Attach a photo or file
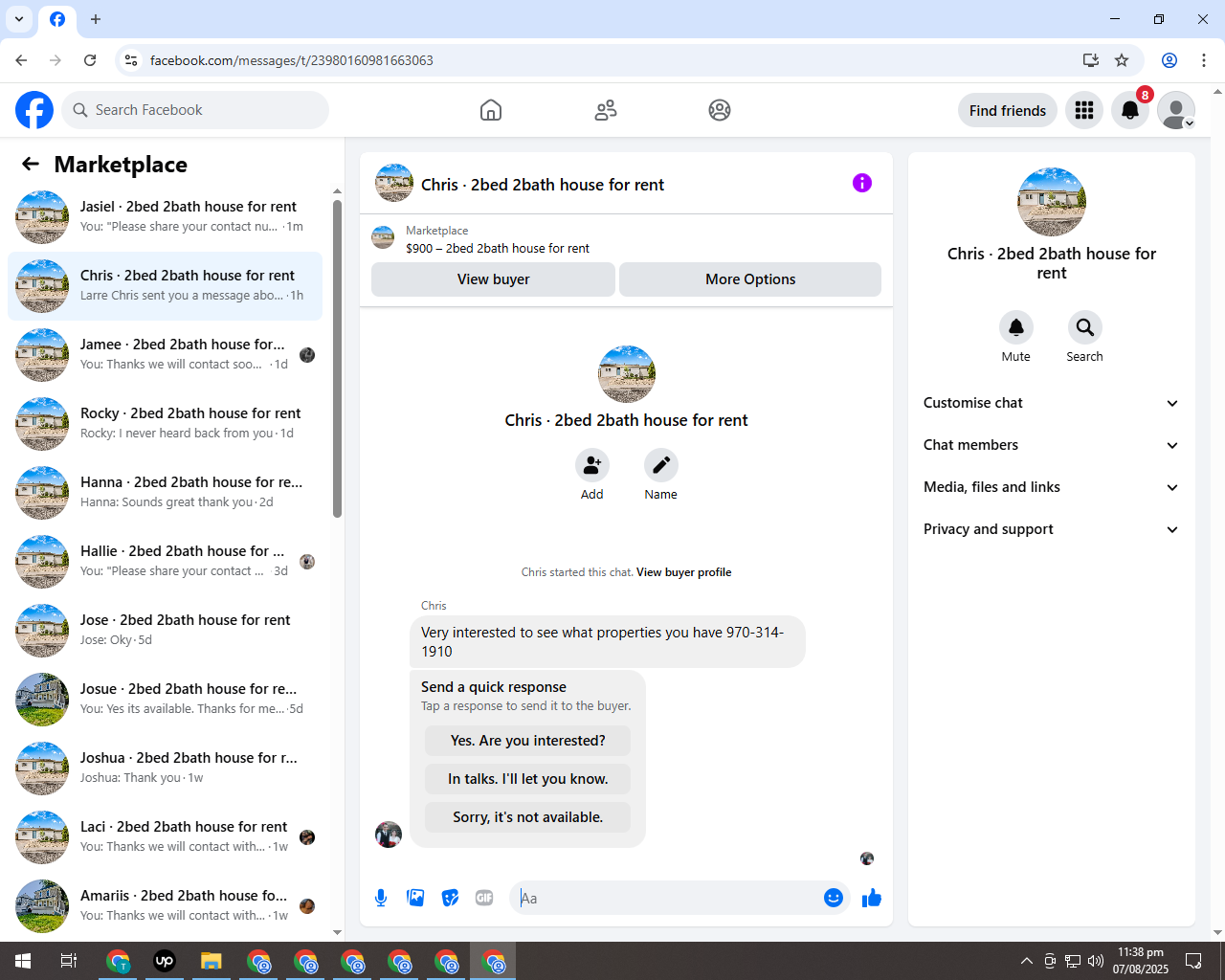Image resolution: width=1225 pixels, height=980 pixels. click(x=415, y=898)
